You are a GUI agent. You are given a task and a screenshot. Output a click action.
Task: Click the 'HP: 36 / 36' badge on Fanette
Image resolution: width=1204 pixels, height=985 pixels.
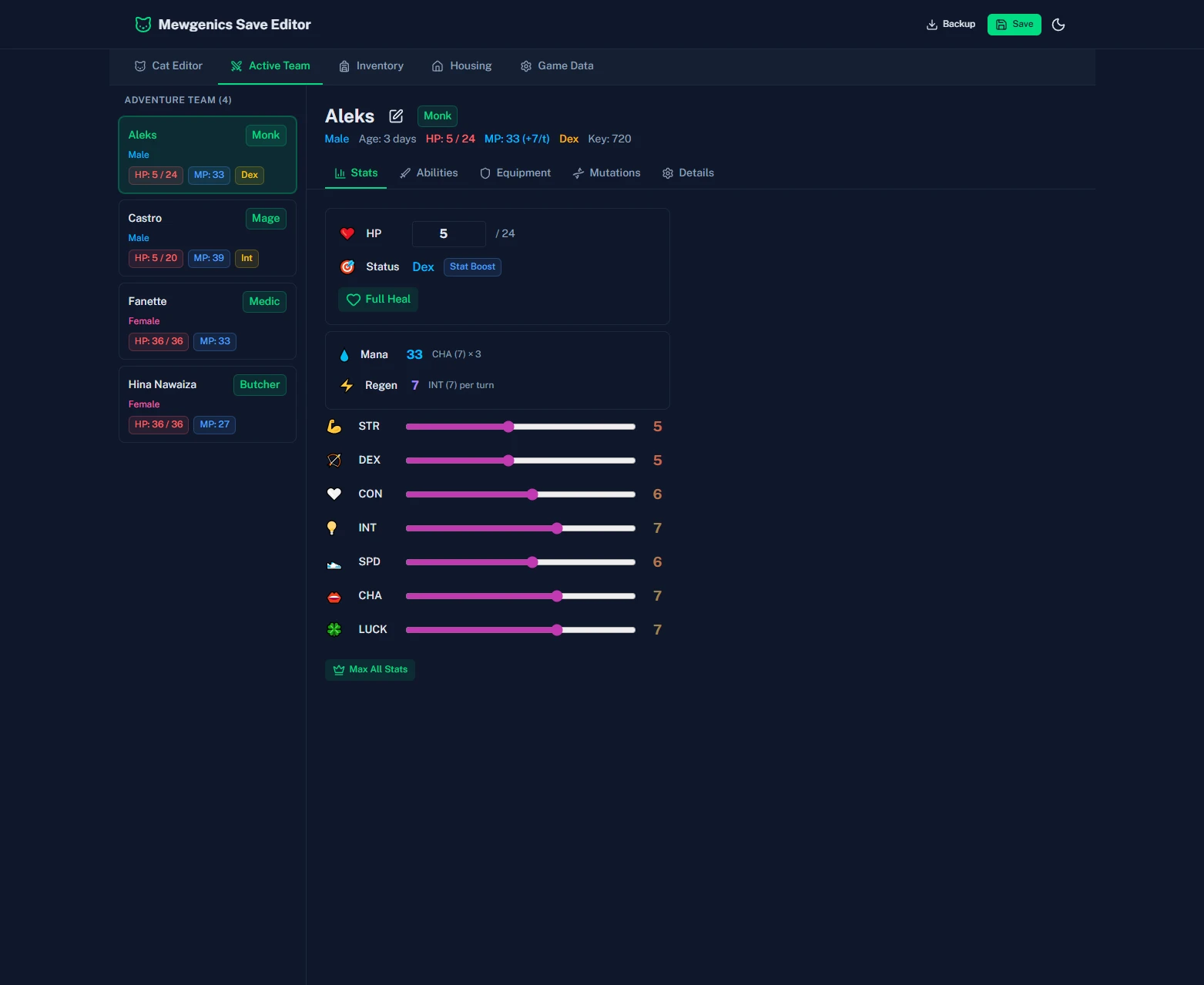click(159, 342)
